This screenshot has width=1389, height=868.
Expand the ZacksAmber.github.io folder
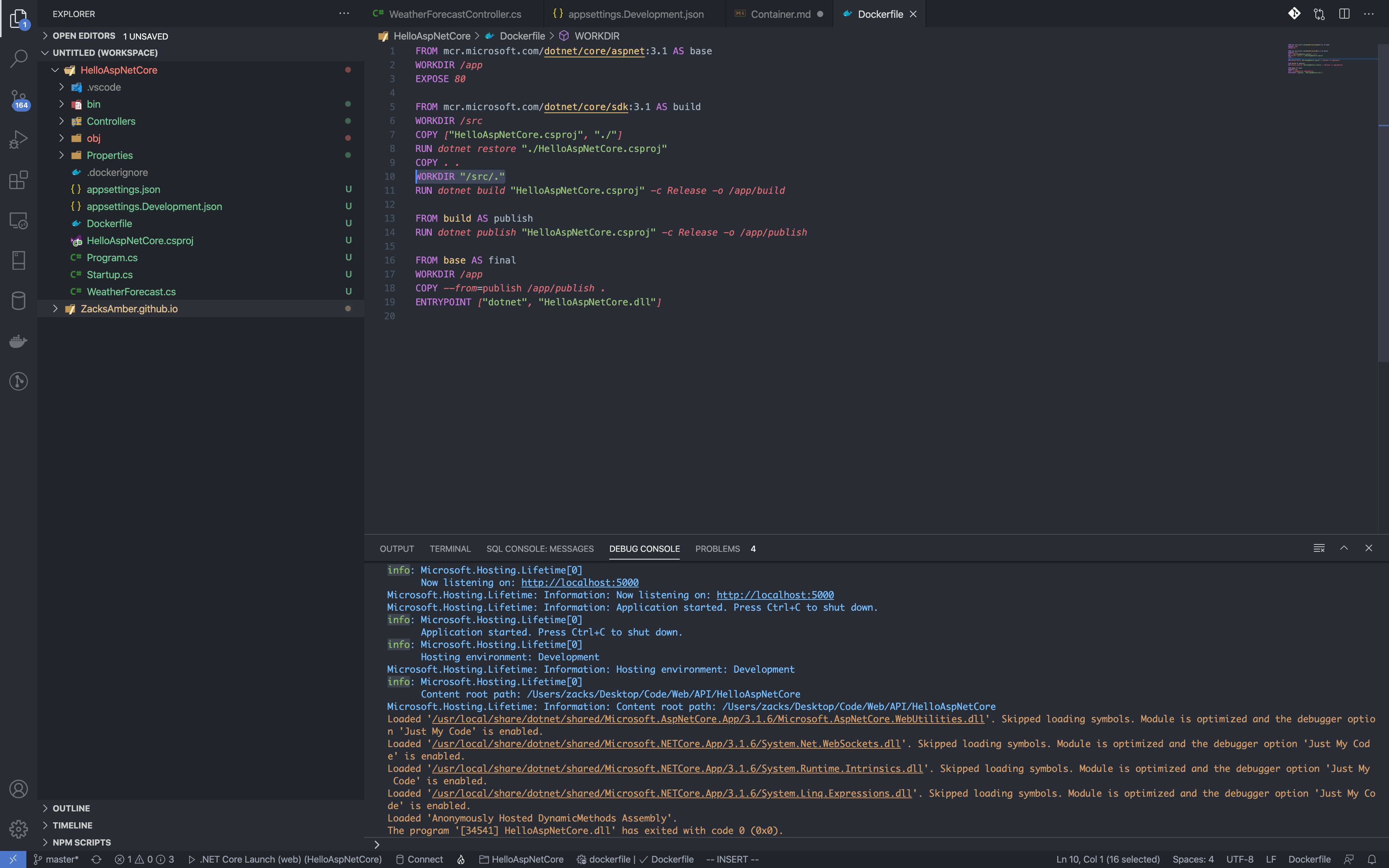pyautogui.click(x=129, y=309)
